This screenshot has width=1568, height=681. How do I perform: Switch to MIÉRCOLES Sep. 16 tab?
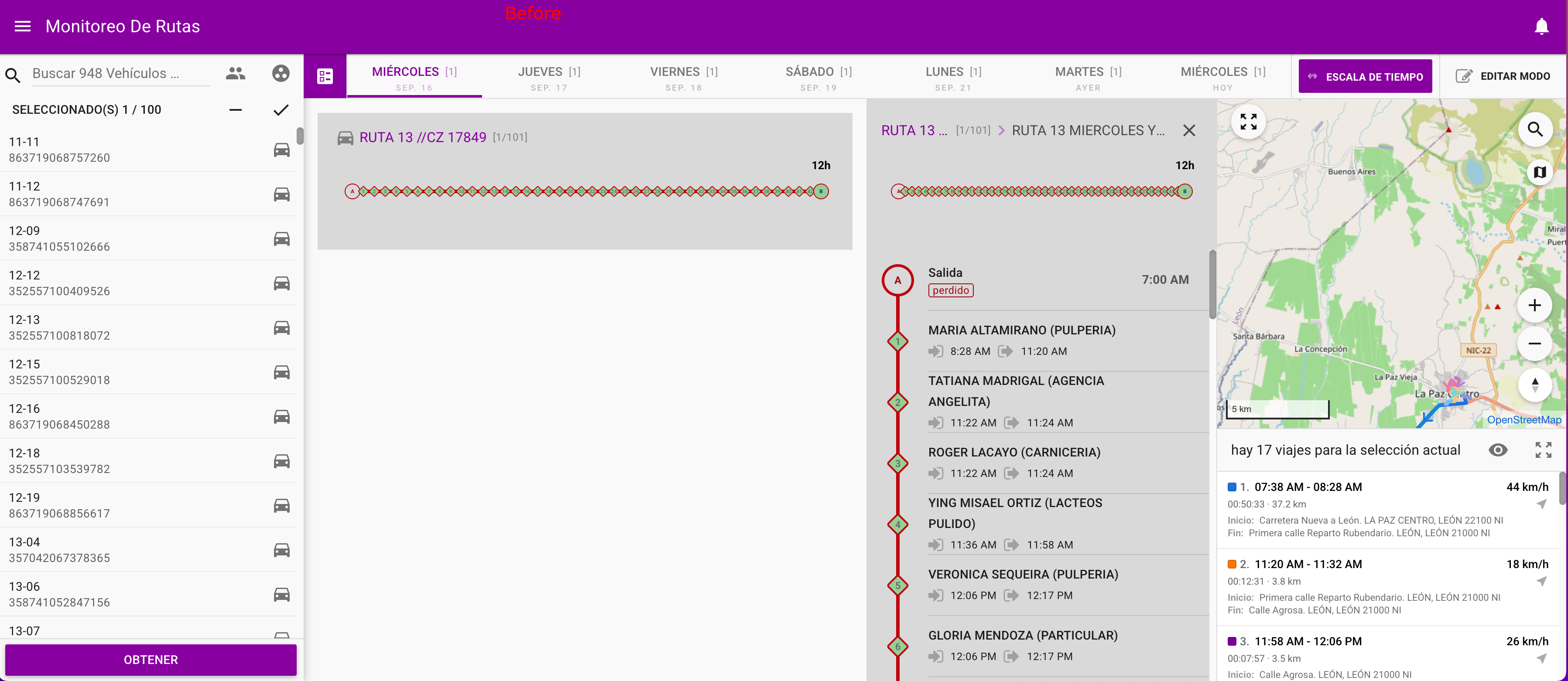point(414,77)
